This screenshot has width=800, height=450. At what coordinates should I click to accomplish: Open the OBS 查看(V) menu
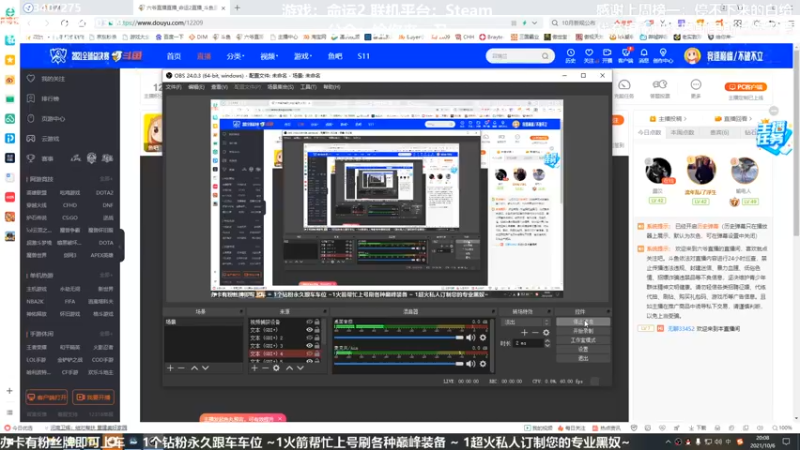point(219,87)
